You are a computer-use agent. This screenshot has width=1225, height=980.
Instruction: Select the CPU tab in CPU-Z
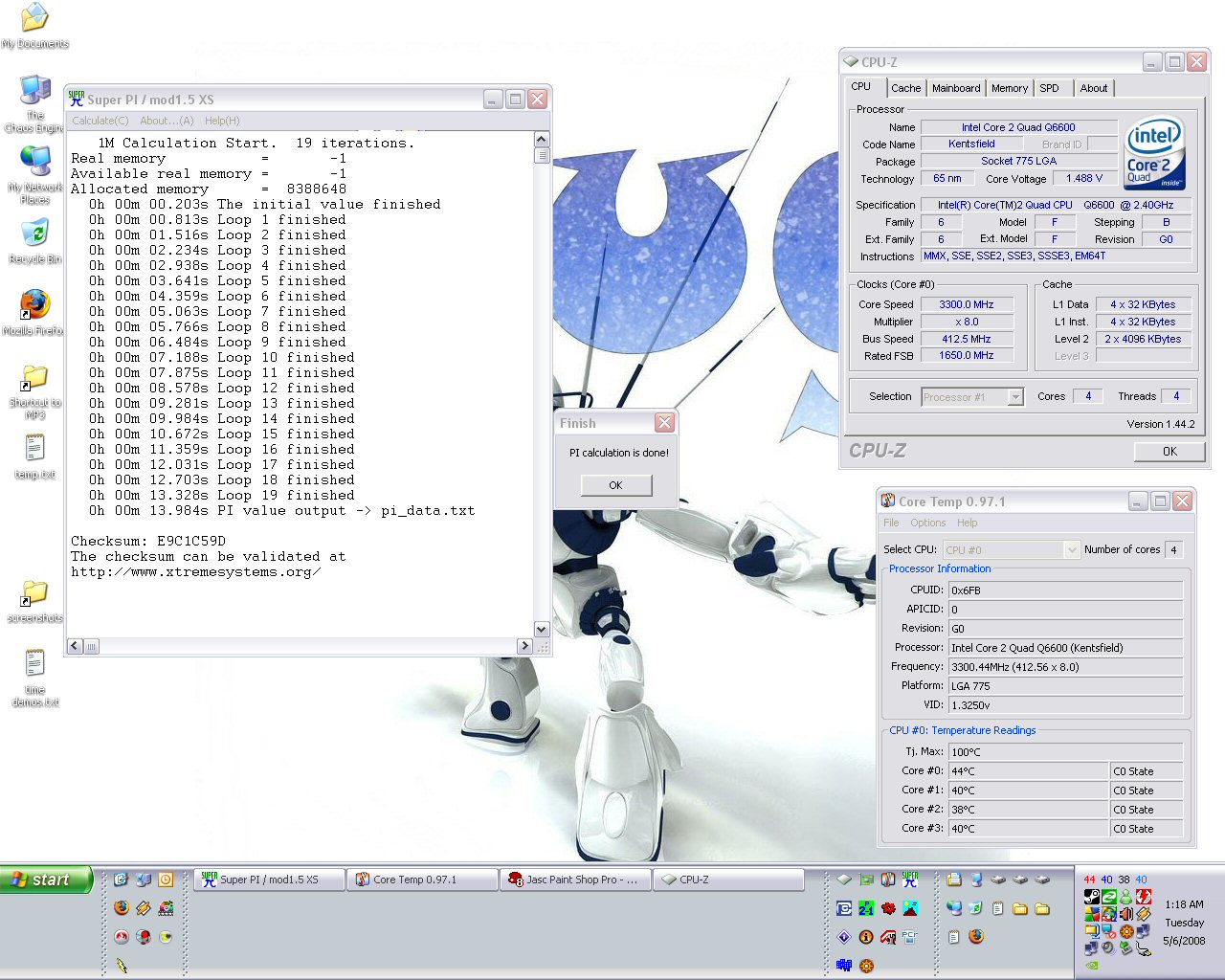[x=861, y=86]
